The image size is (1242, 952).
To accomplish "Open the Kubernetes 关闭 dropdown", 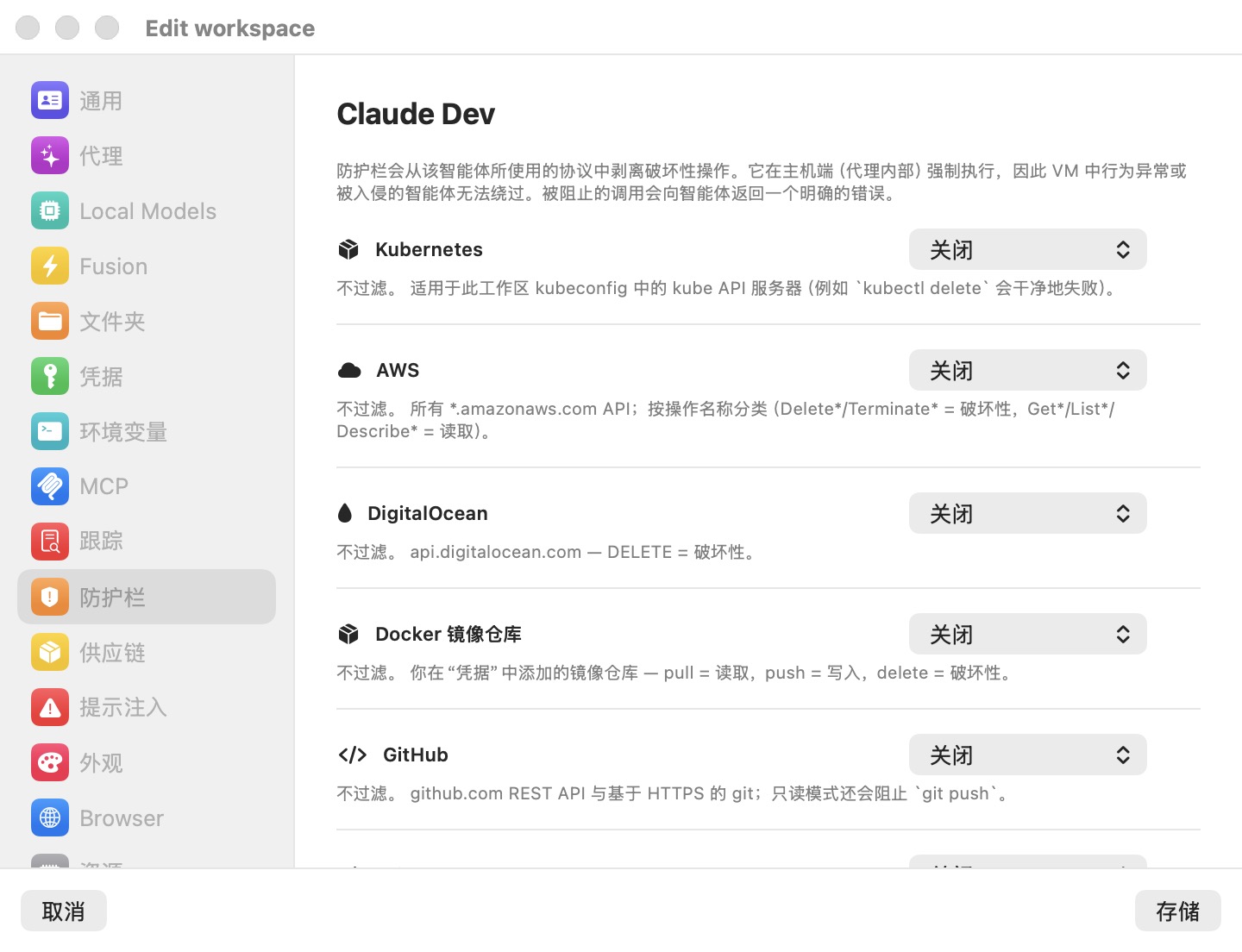I will [1028, 250].
